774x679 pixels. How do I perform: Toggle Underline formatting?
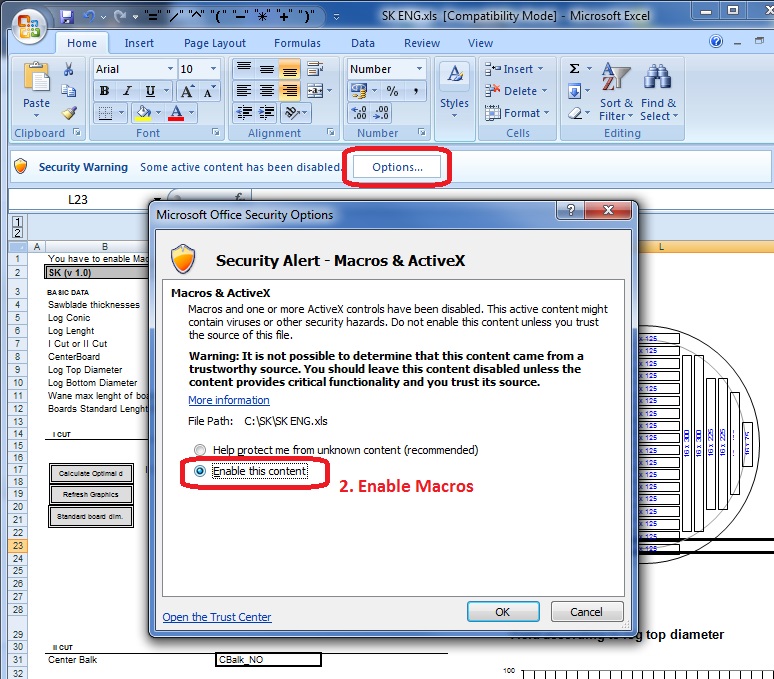click(150, 91)
